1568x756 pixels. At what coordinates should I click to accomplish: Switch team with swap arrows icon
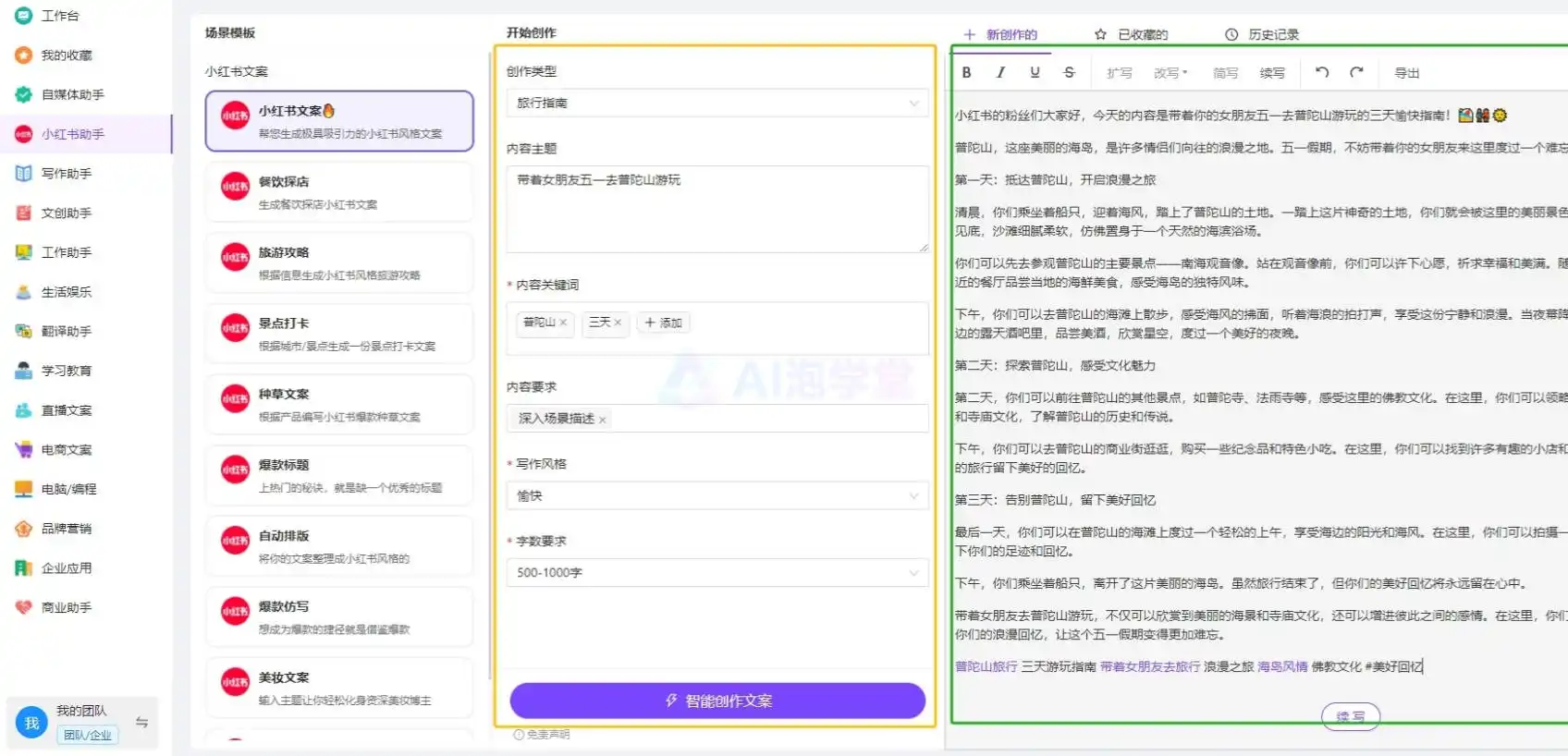(x=141, y=723)
